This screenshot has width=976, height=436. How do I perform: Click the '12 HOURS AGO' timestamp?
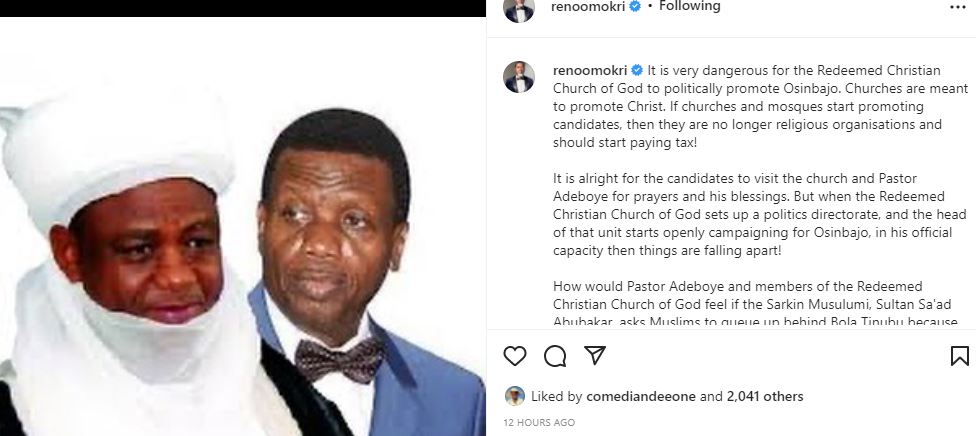[539, 422]
